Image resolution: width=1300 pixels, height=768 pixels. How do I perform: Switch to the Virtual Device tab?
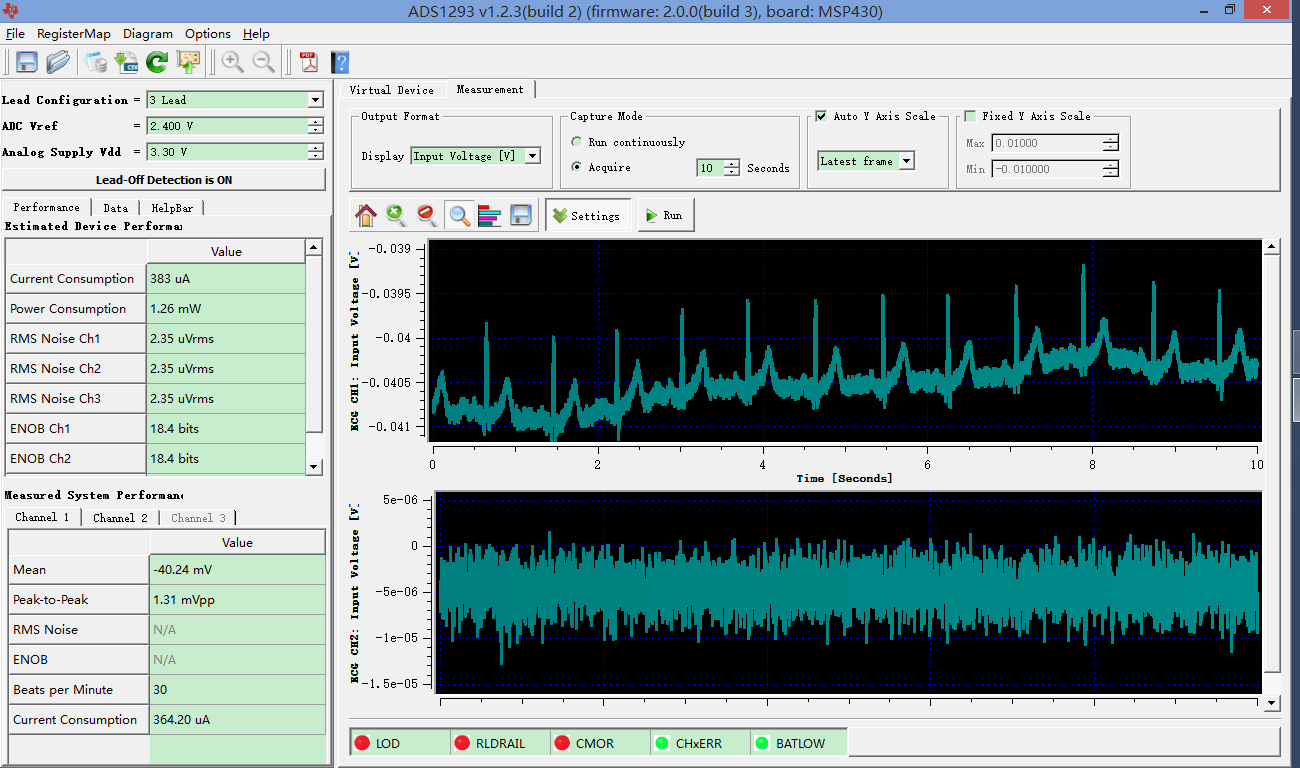(391, 90)
